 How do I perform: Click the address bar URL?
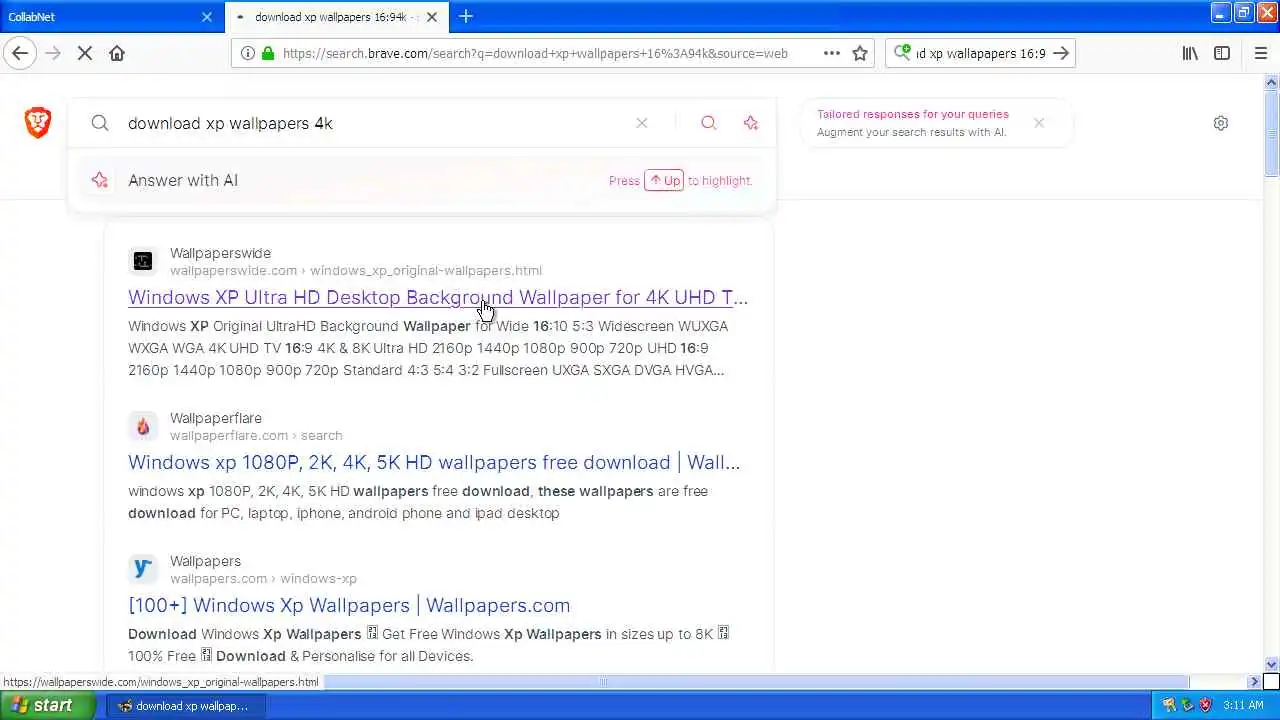pos(535,53)
